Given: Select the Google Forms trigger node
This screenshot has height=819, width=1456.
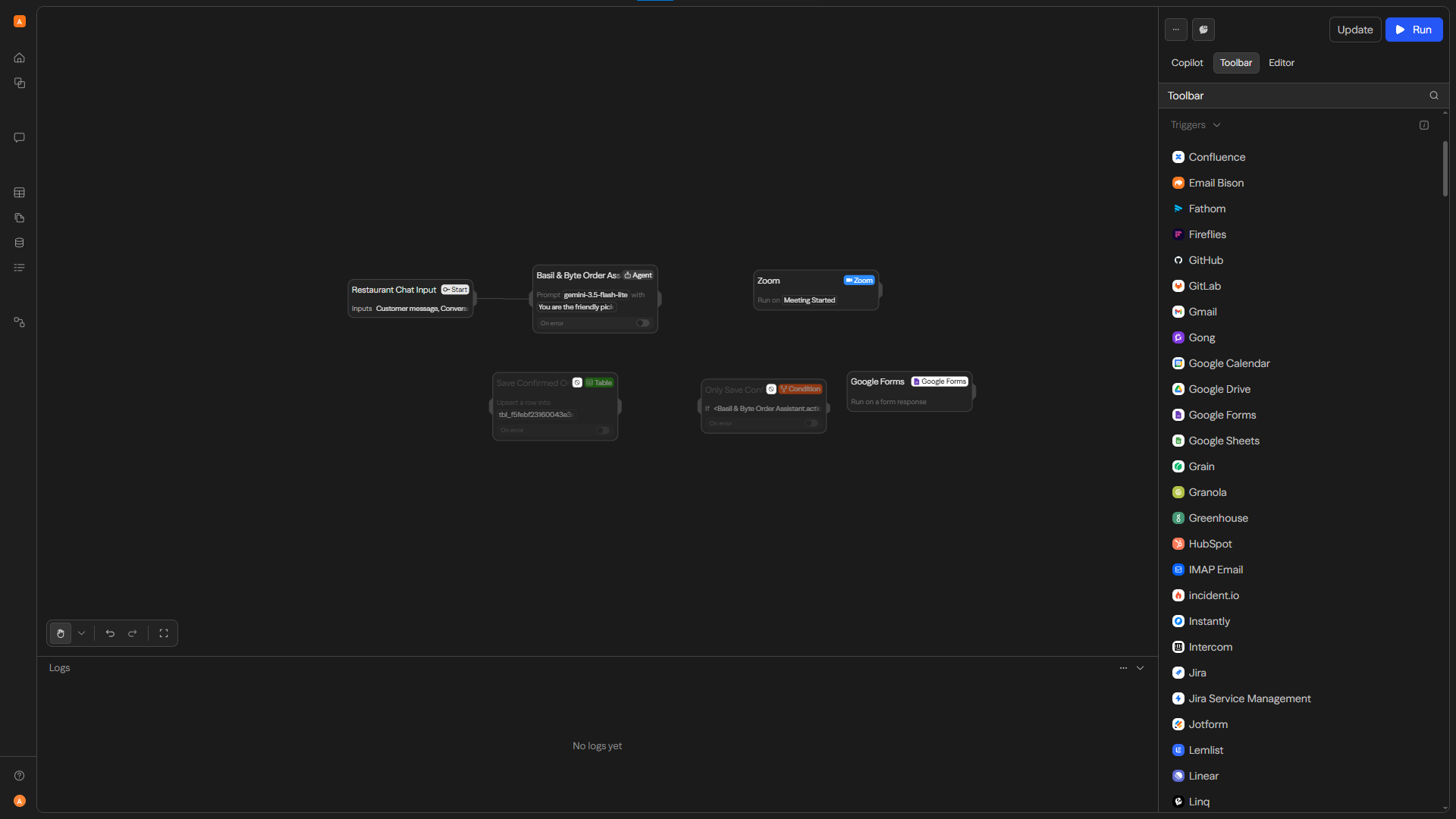Looking at the screenshot, I should (909, 391).
